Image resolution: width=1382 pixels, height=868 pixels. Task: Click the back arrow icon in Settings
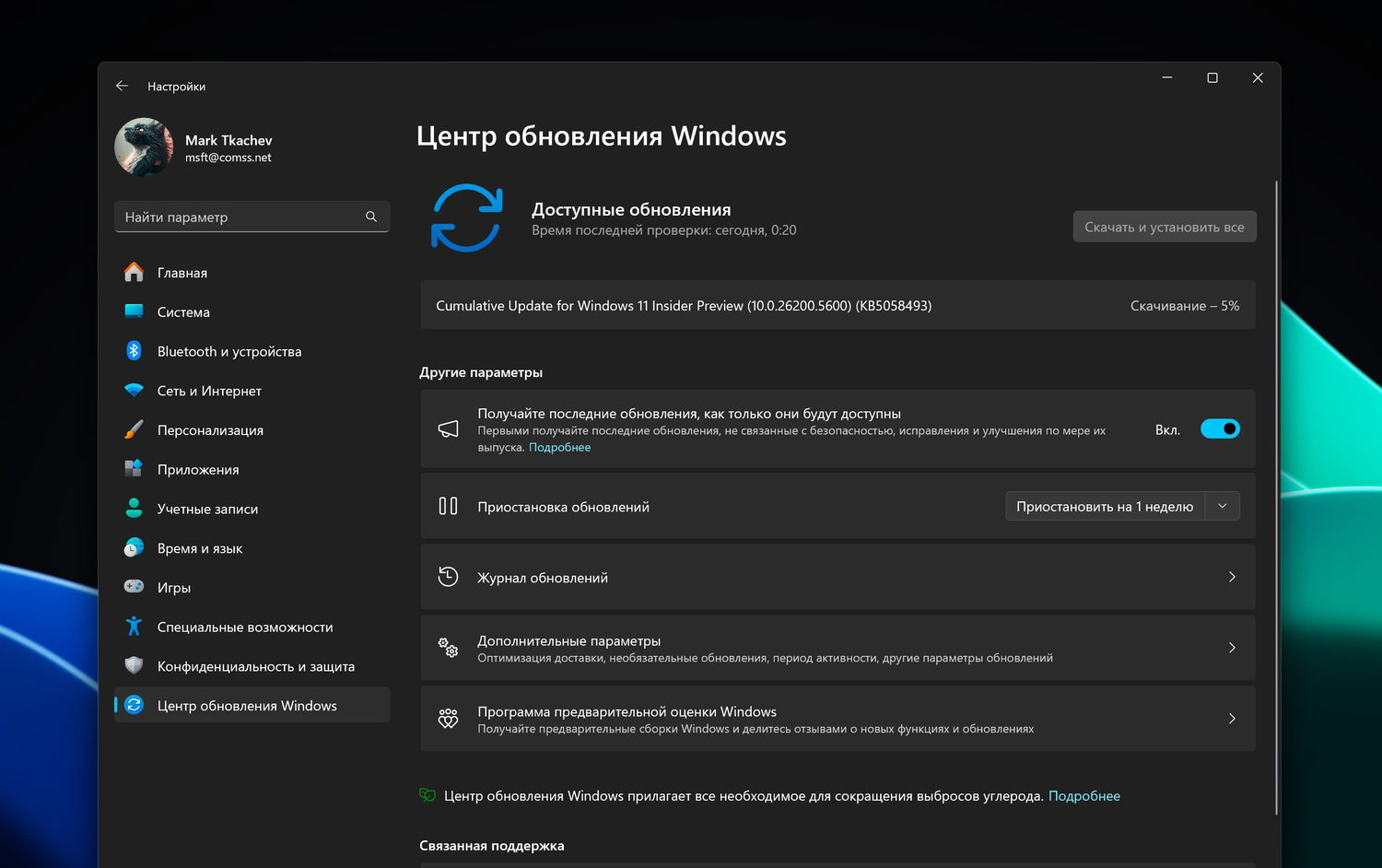(x=122, y=86)
